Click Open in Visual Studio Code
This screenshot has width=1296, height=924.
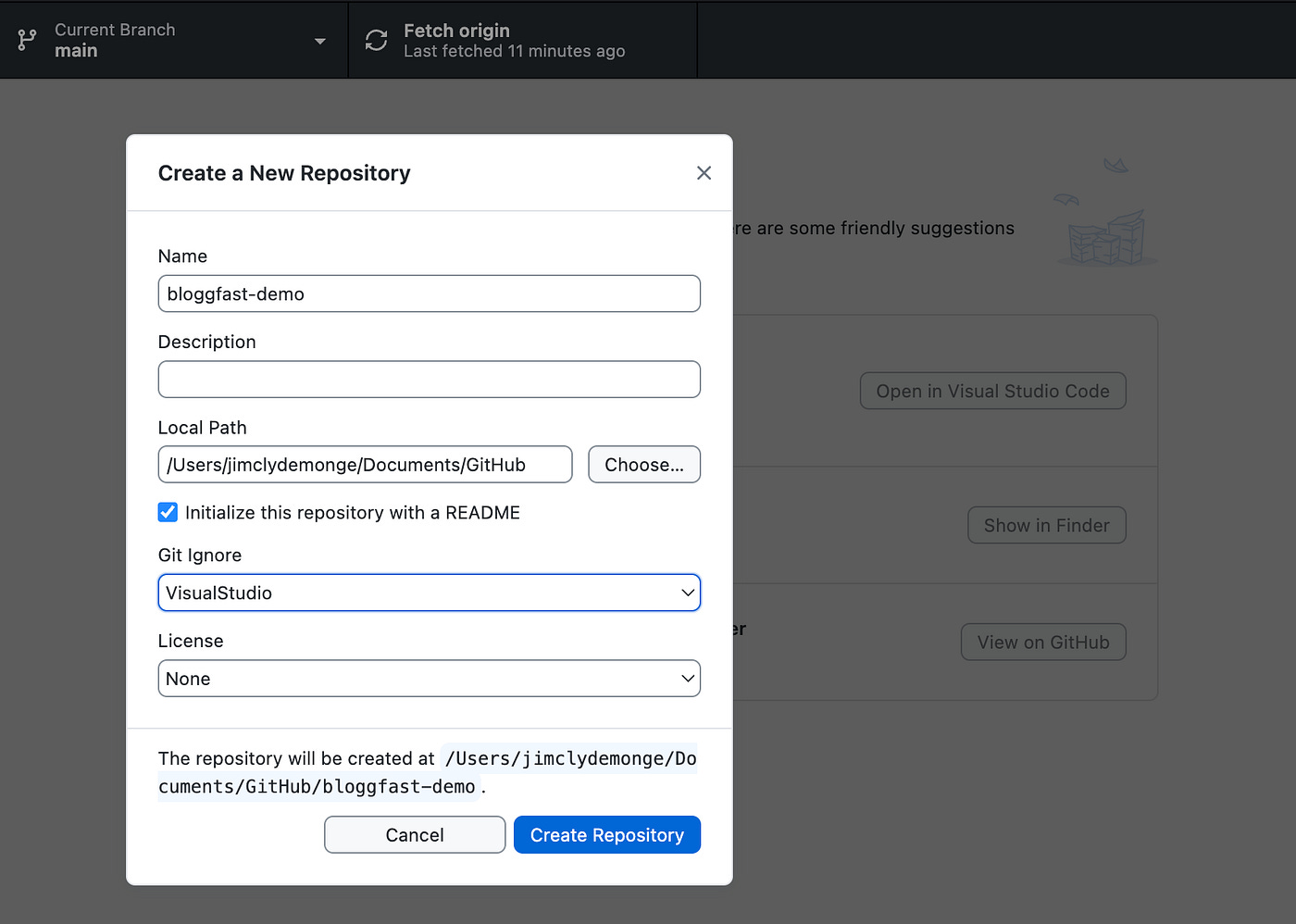[991, 390]
